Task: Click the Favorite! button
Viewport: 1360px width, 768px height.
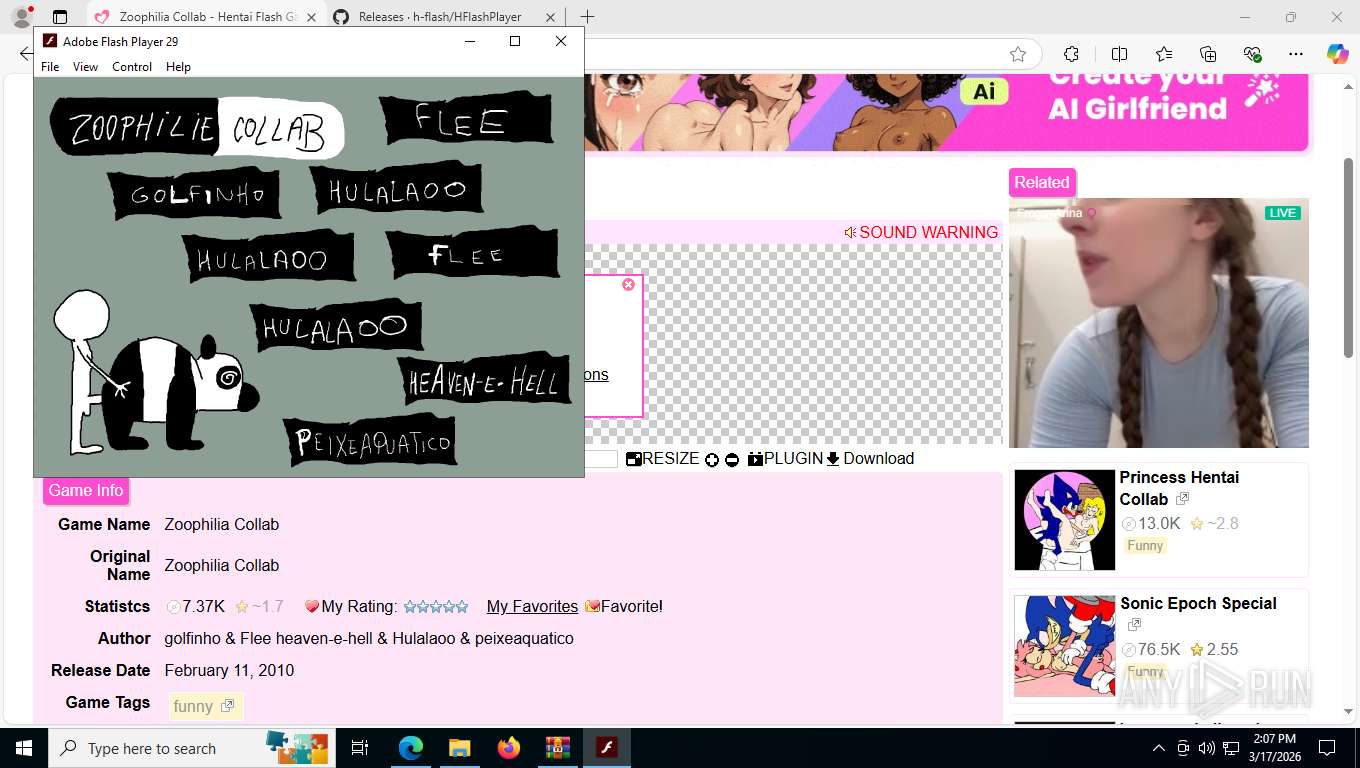Action: [624, 607]
